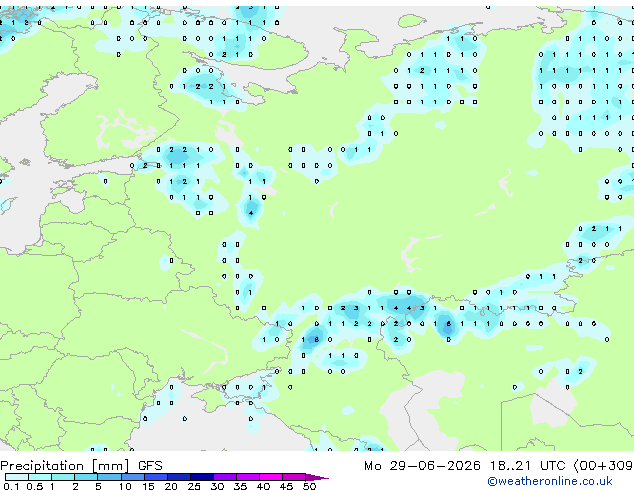Select the 35–40 mm legend color swatch
The height and width of the screenshot is (490, 634).
(x=248, y=477)
